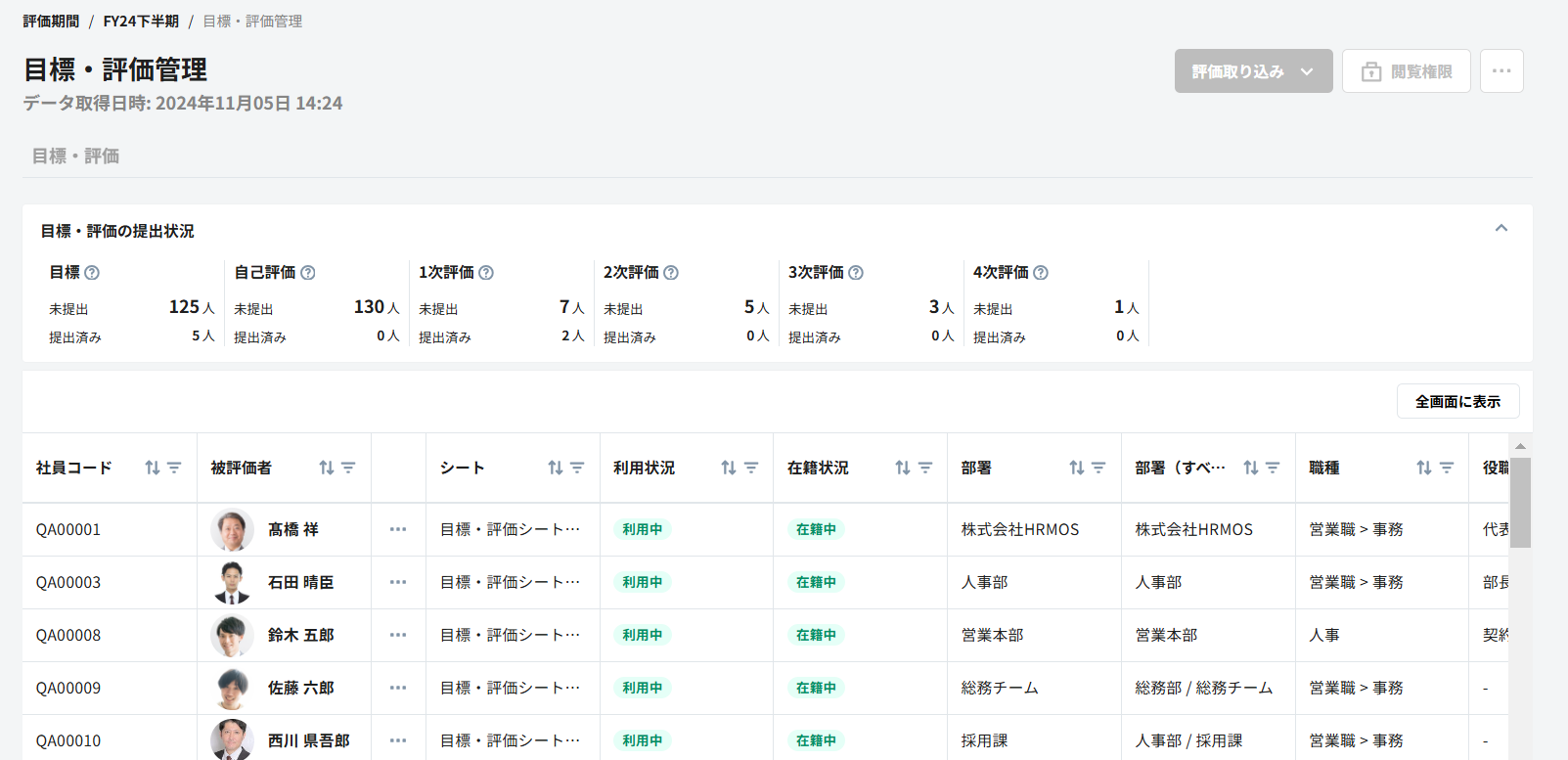Sort by 社員コード column
The height and width of the screenshot is (760, 1568).
pyautogui.click(x=152, y=468)
